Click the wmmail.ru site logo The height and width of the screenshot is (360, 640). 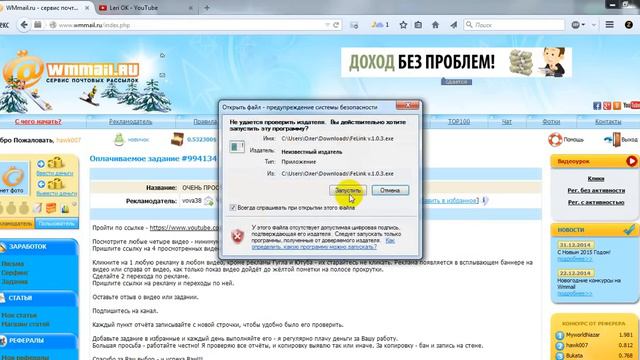(x=71, y=71)
